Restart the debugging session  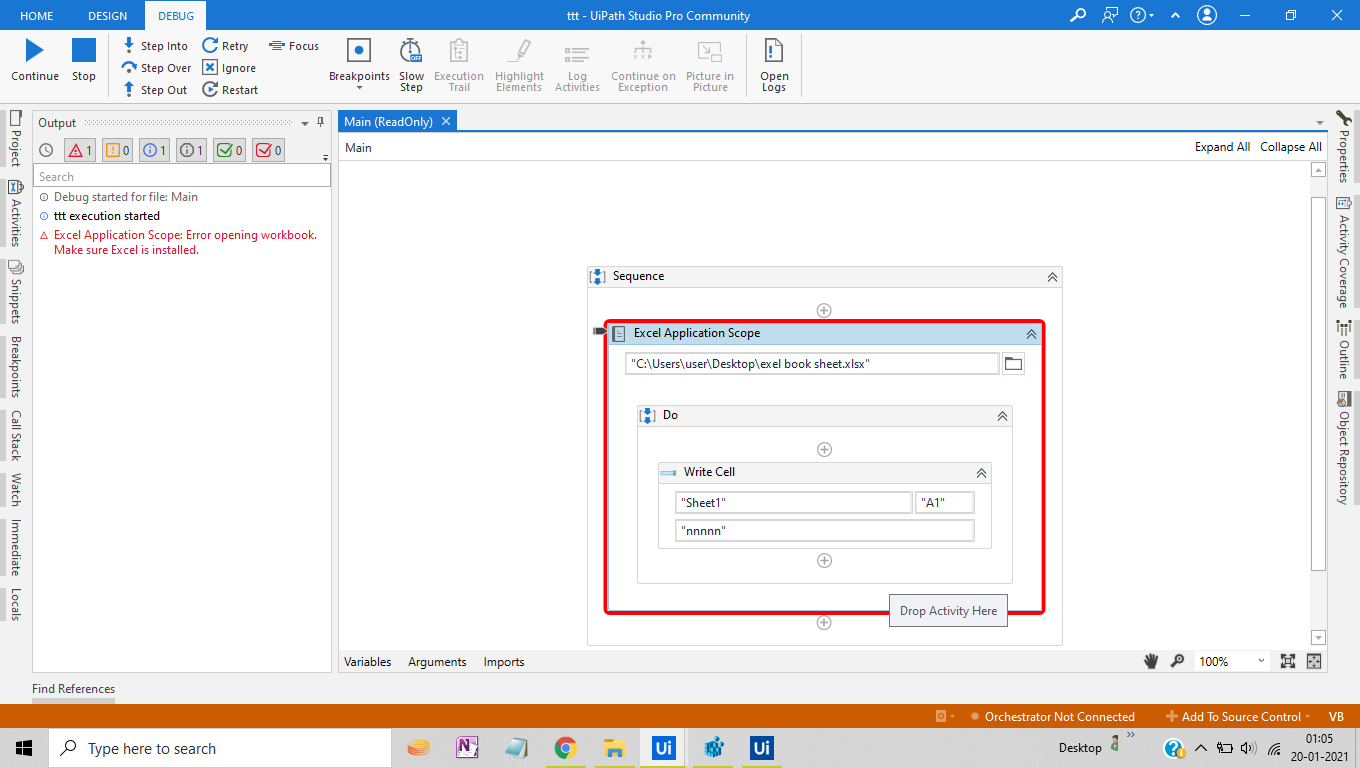coord(230,90)
